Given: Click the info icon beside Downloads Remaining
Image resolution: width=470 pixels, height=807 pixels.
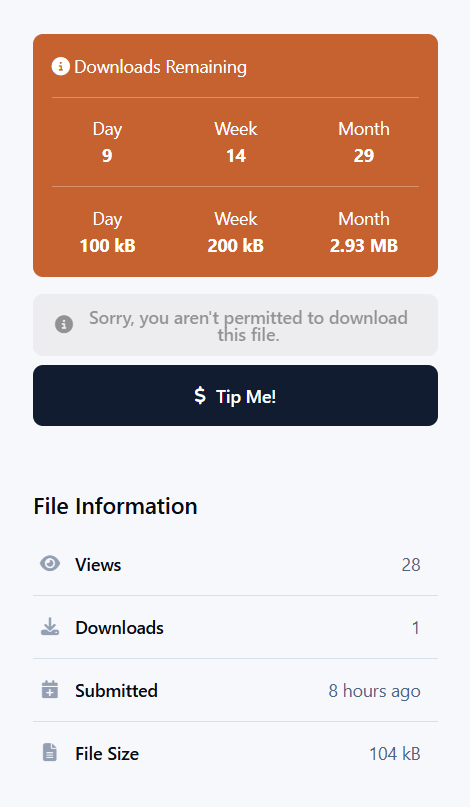Looking at the screenshot, I should [60, 66].
